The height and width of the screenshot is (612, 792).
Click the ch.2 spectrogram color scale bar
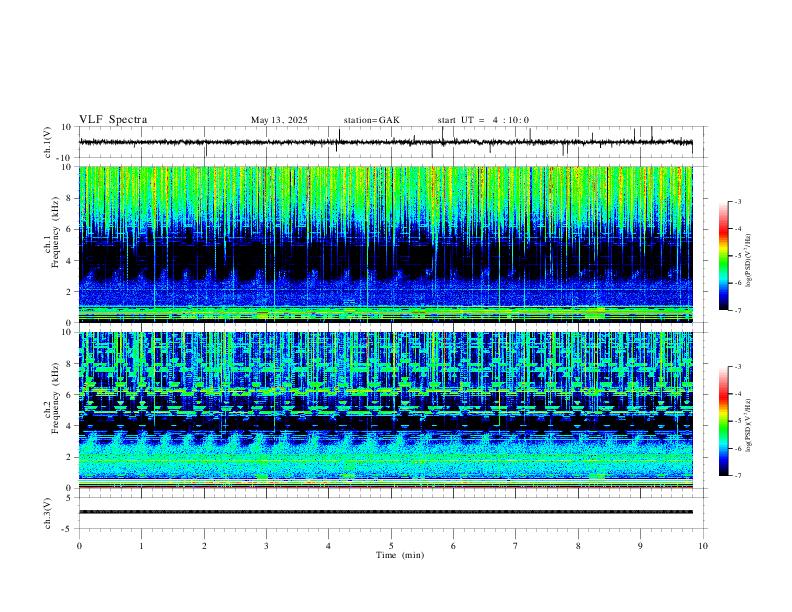[x=723, y=421]
